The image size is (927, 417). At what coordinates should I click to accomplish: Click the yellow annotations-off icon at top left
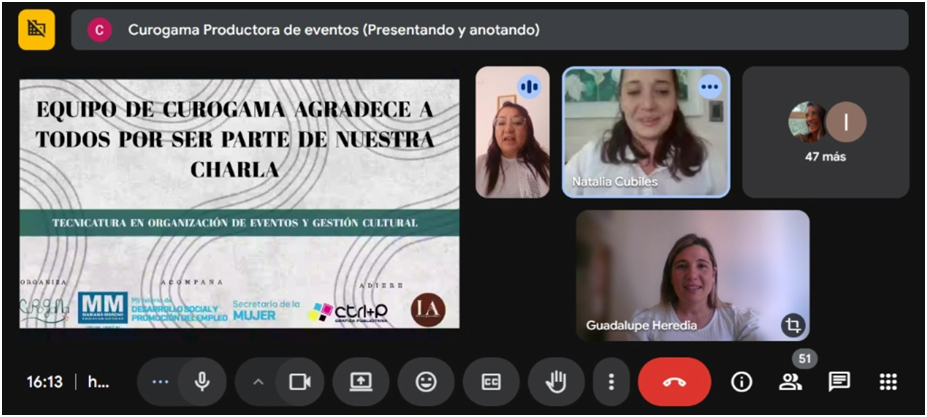(37, 29)
